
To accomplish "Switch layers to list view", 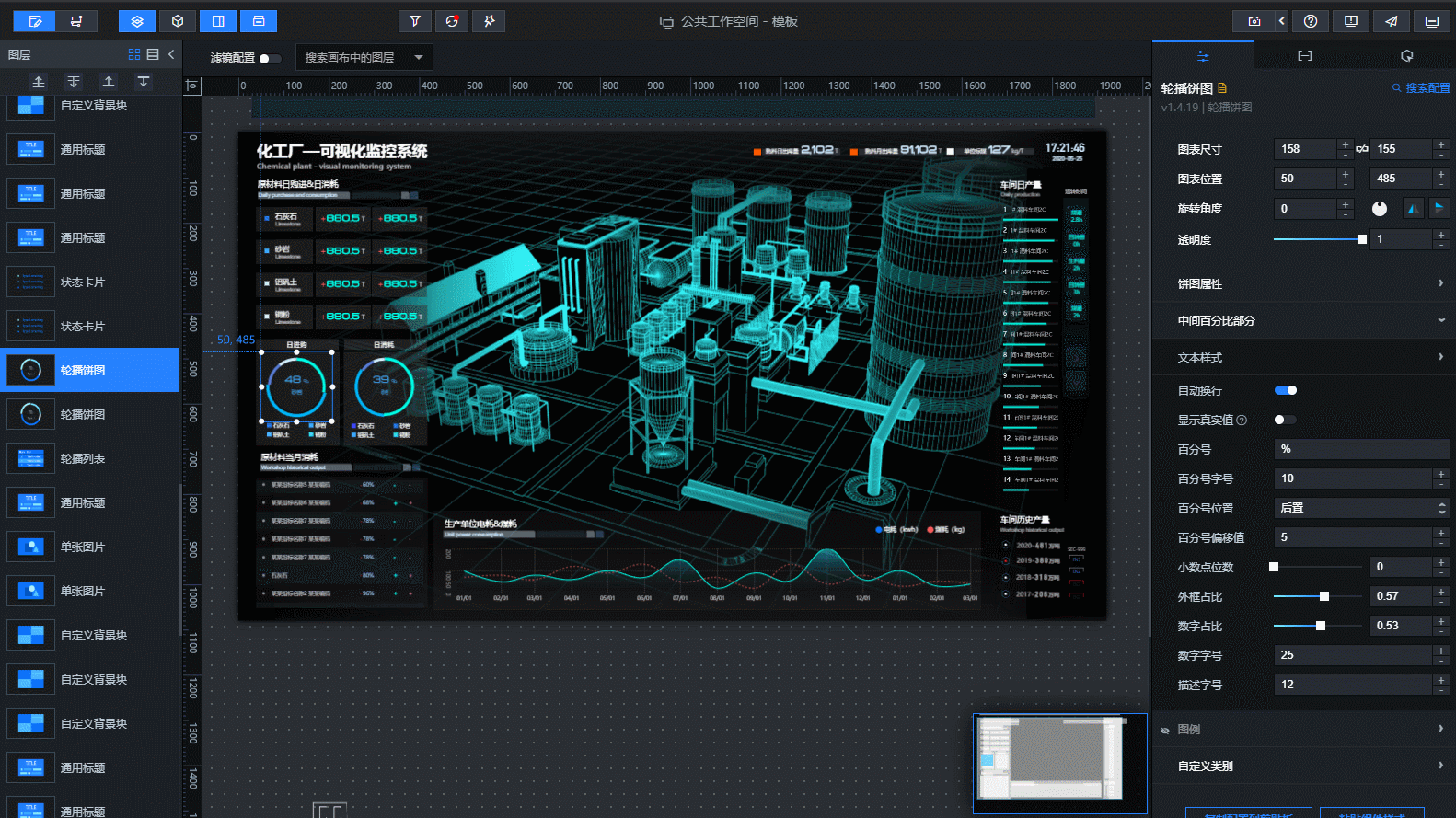I will pyautogui.click(x=153, y=54).
